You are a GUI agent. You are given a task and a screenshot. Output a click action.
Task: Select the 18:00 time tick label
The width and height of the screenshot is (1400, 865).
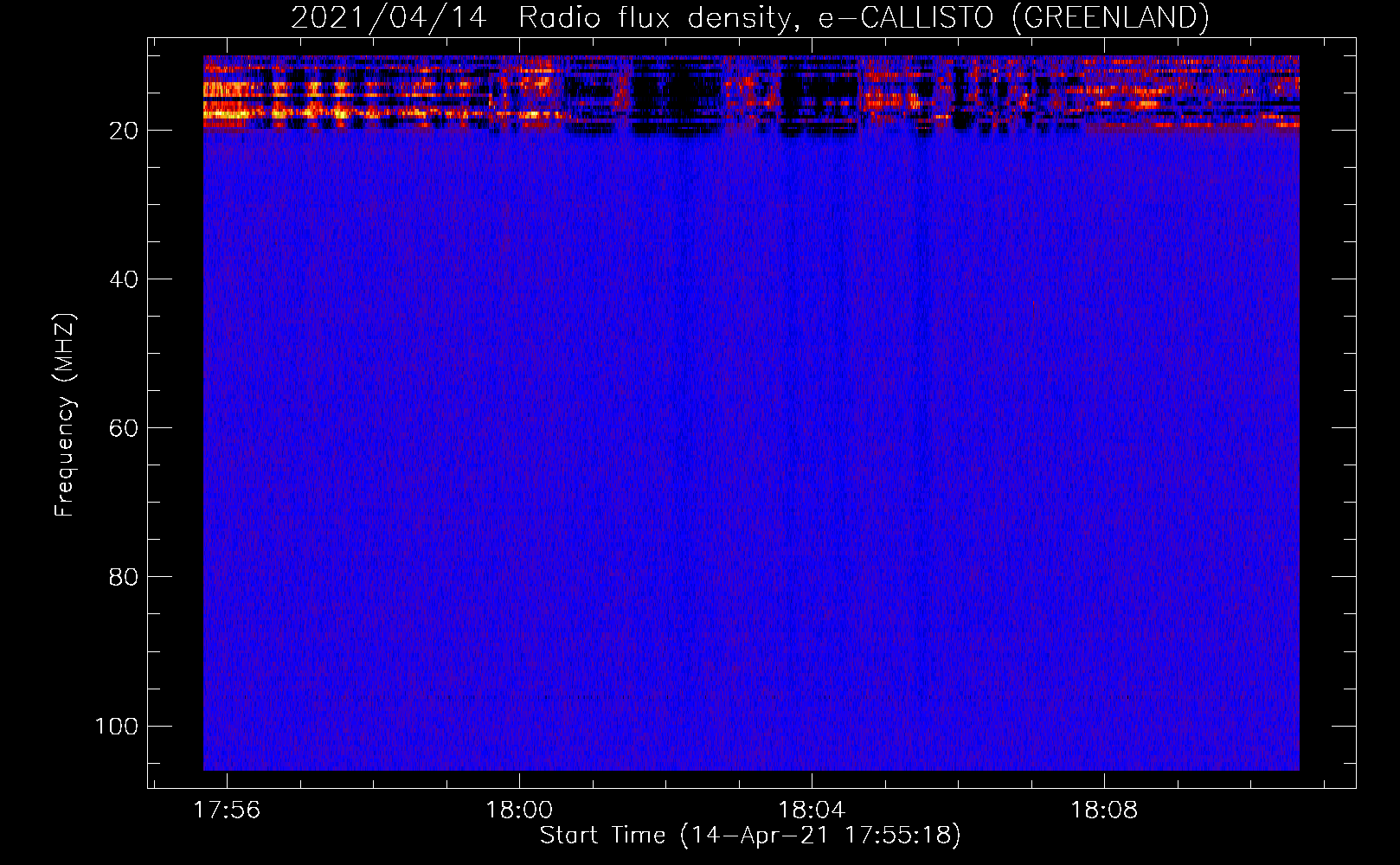pos(519,810)
